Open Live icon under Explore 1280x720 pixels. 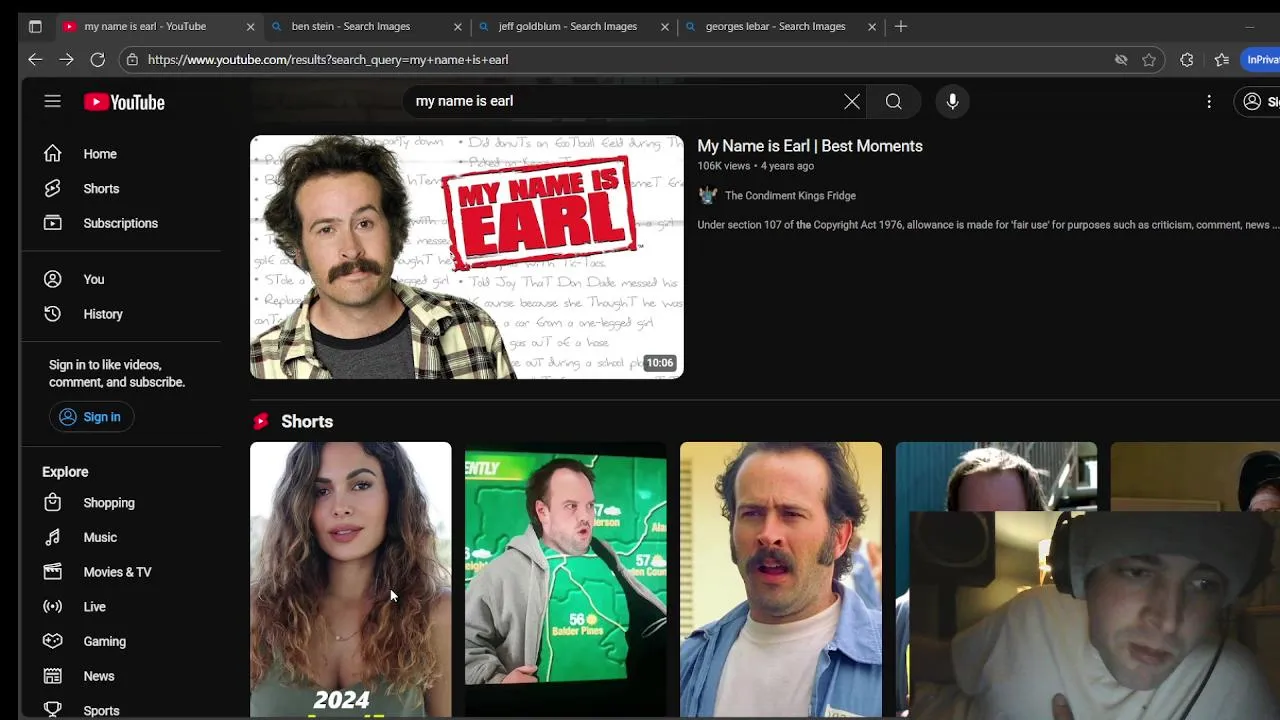point(52,607)
